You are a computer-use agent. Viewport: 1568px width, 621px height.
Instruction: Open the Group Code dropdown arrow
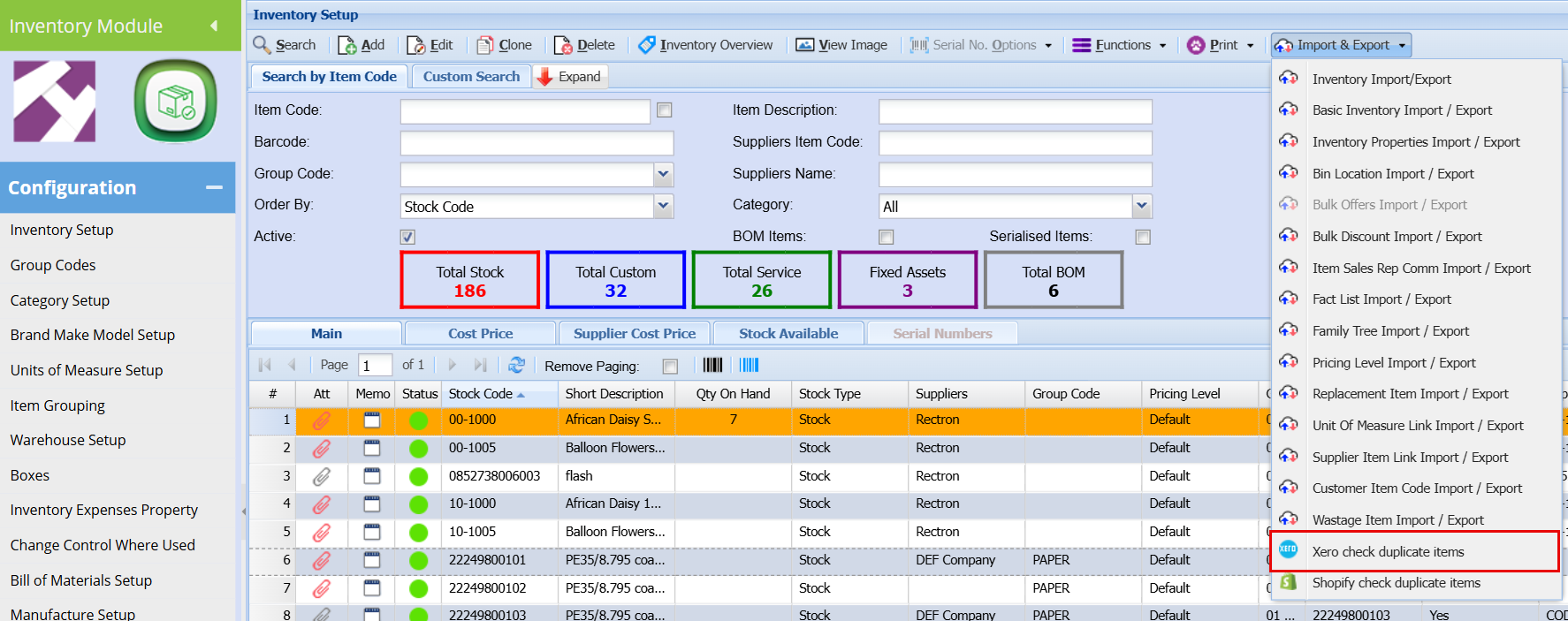[663, 174]
